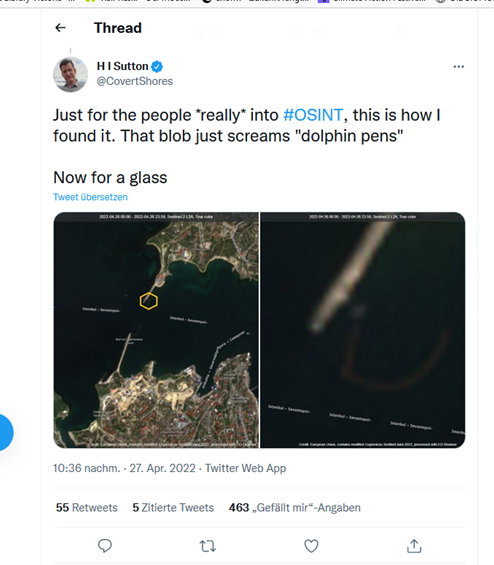The height and width of the screenshot is (565, 494).
Task: Click the blue compose button at left edge
Action: click(x=5, y=432)
